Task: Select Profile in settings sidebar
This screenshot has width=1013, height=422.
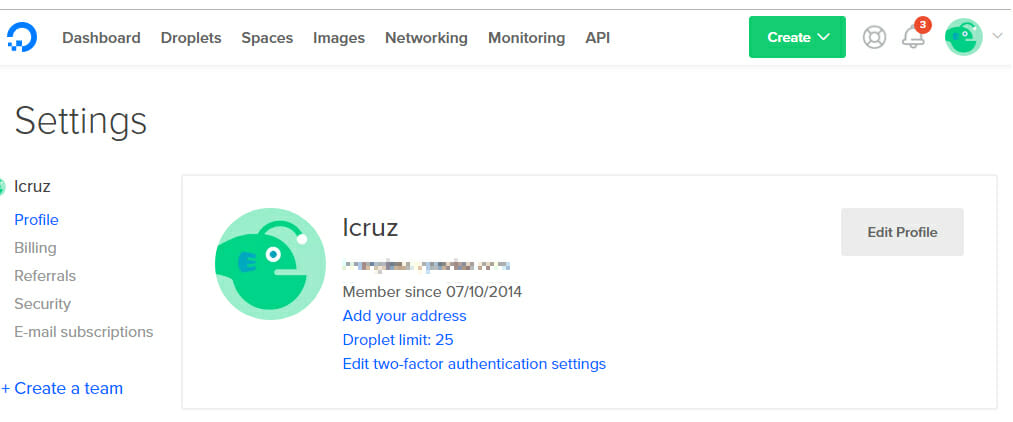Action: (x=36, y=220)
